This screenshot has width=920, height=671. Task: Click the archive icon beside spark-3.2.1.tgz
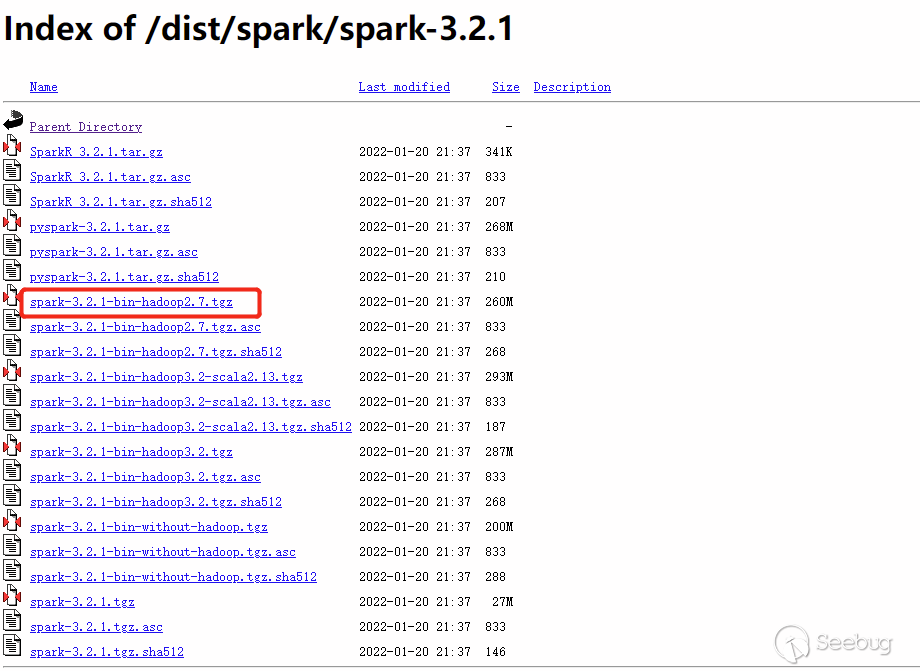click(x=12, y=596)
